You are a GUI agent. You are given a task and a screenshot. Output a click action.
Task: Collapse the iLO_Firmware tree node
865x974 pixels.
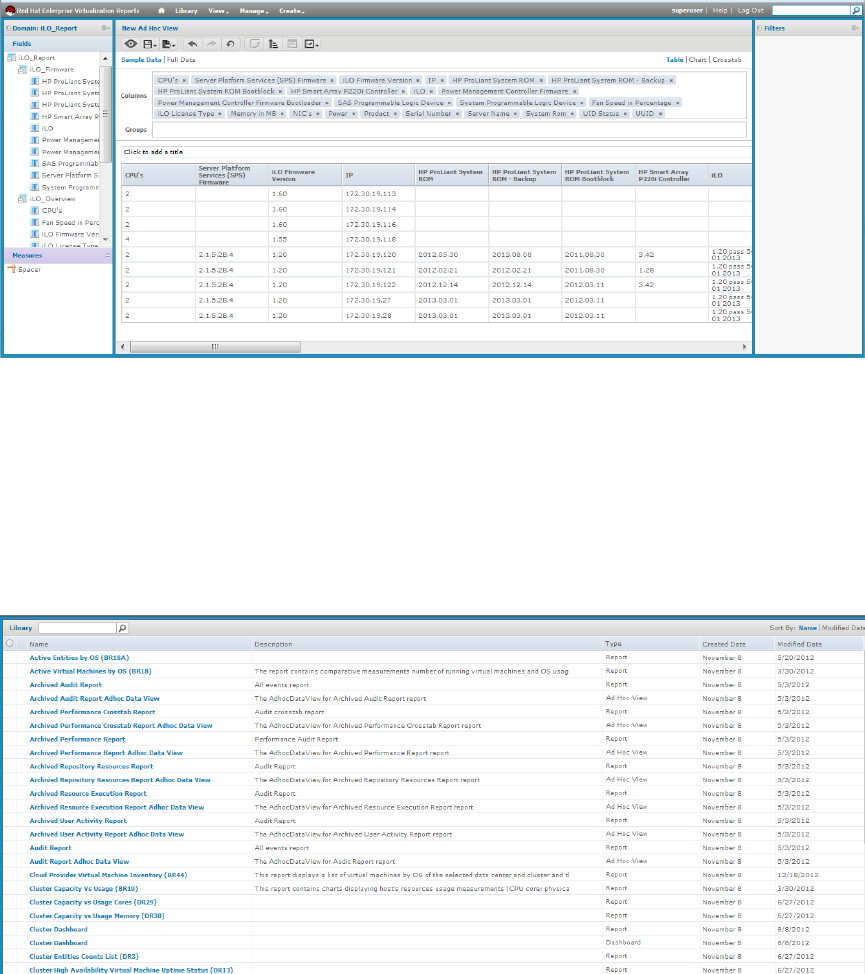click(22, 70)
